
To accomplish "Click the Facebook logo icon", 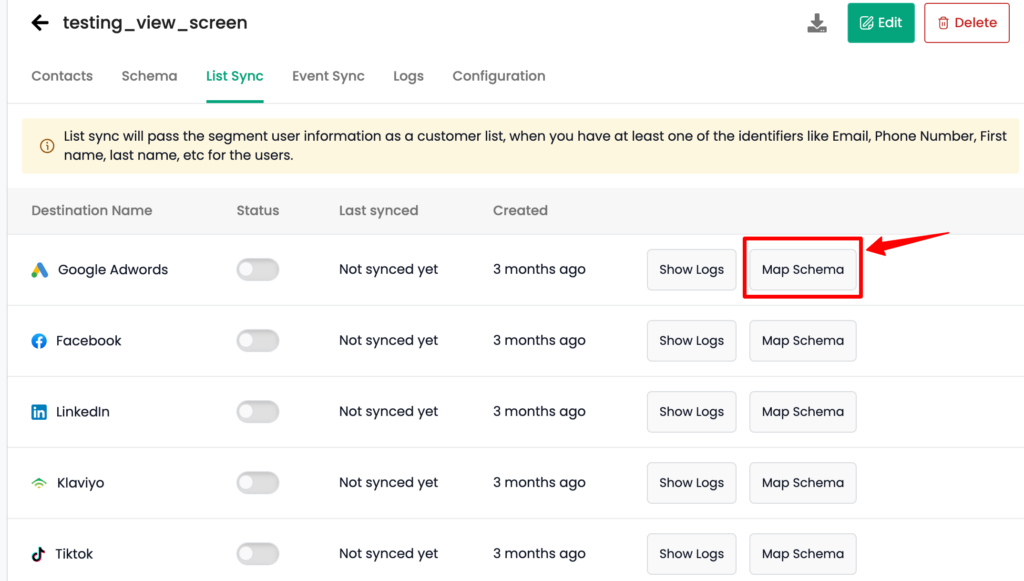I will [x=39, y=341].
